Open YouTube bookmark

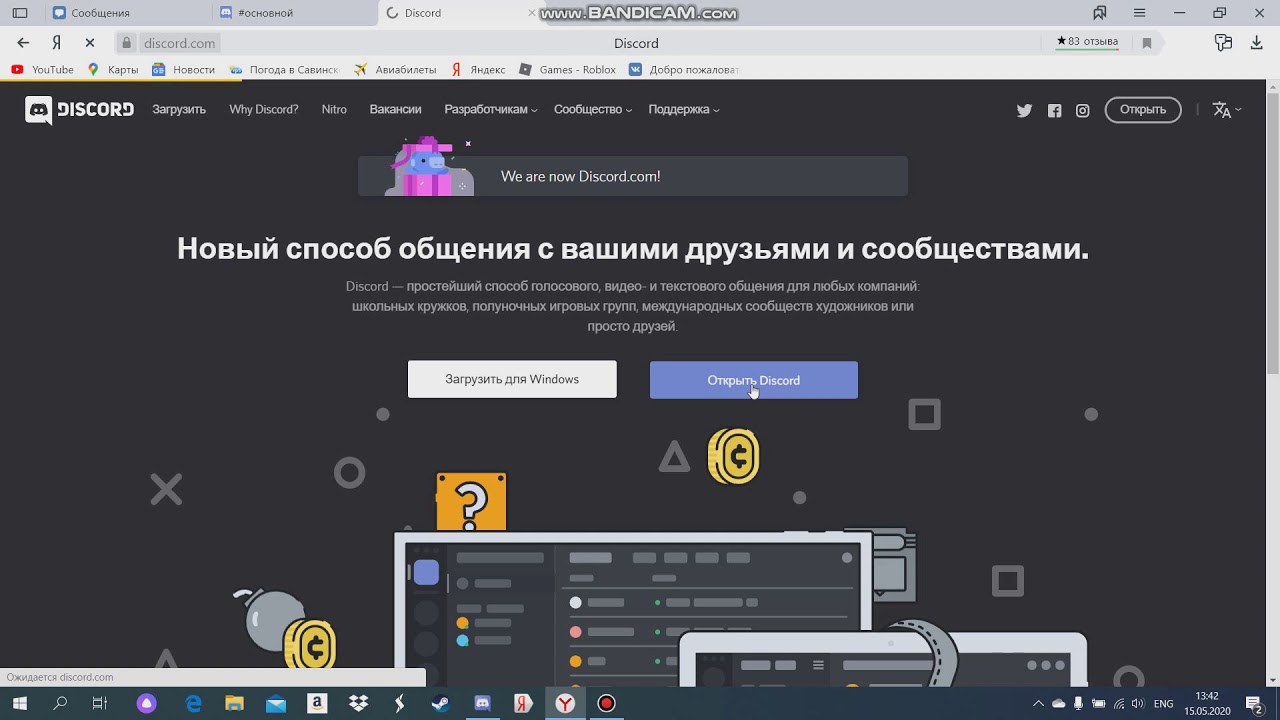pos(42,70)
